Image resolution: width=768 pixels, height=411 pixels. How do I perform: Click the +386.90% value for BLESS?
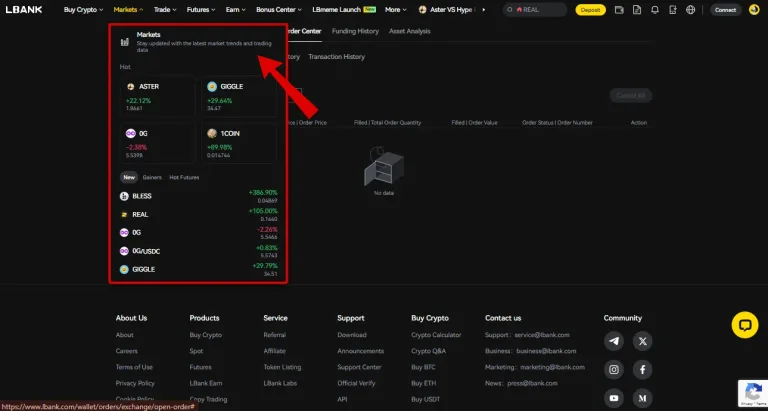pos(263,193)
